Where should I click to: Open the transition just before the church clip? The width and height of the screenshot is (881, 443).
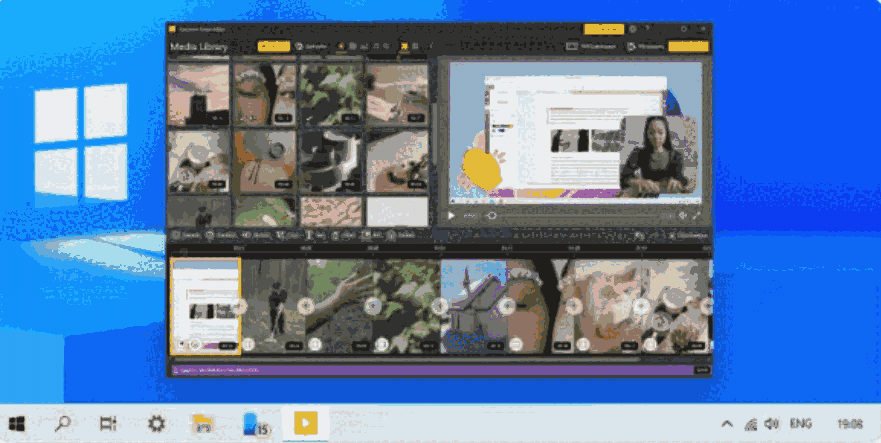[x=440, y=306]
